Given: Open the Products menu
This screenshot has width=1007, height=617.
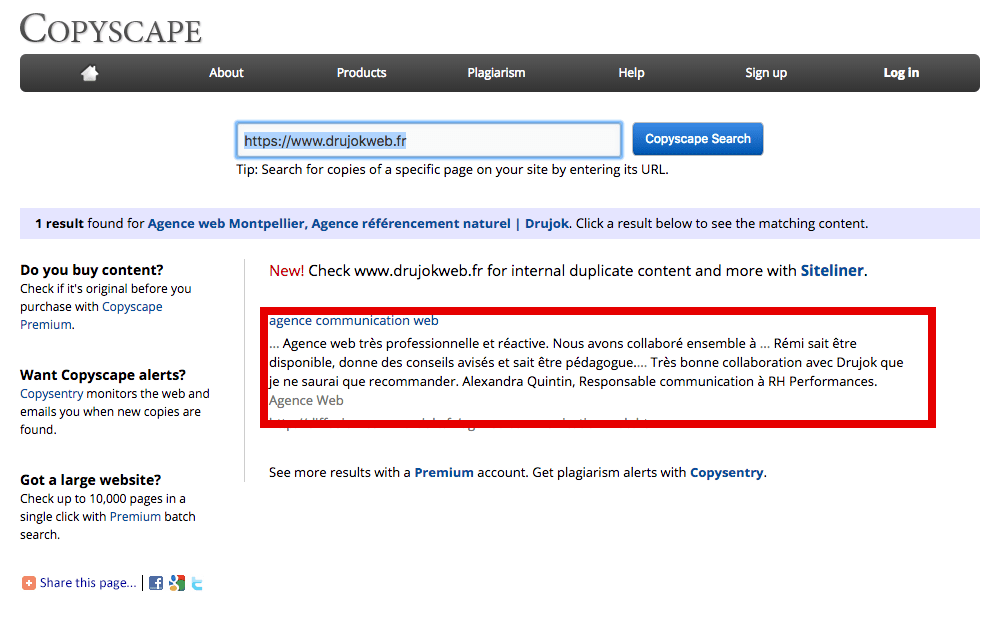Looking at the screenshot, I should tap(362, 73).
